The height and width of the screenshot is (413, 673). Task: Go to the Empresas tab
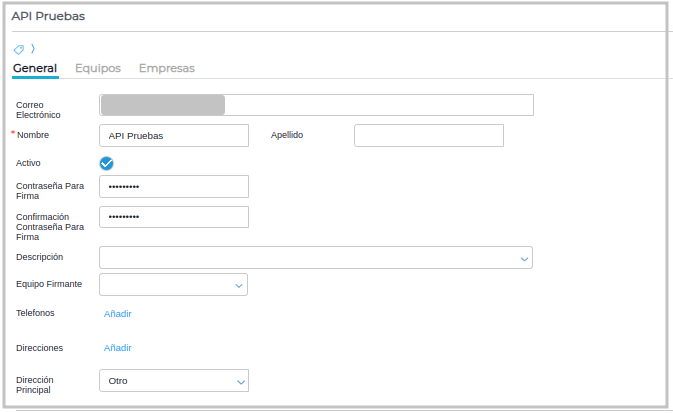pos(166,68)
